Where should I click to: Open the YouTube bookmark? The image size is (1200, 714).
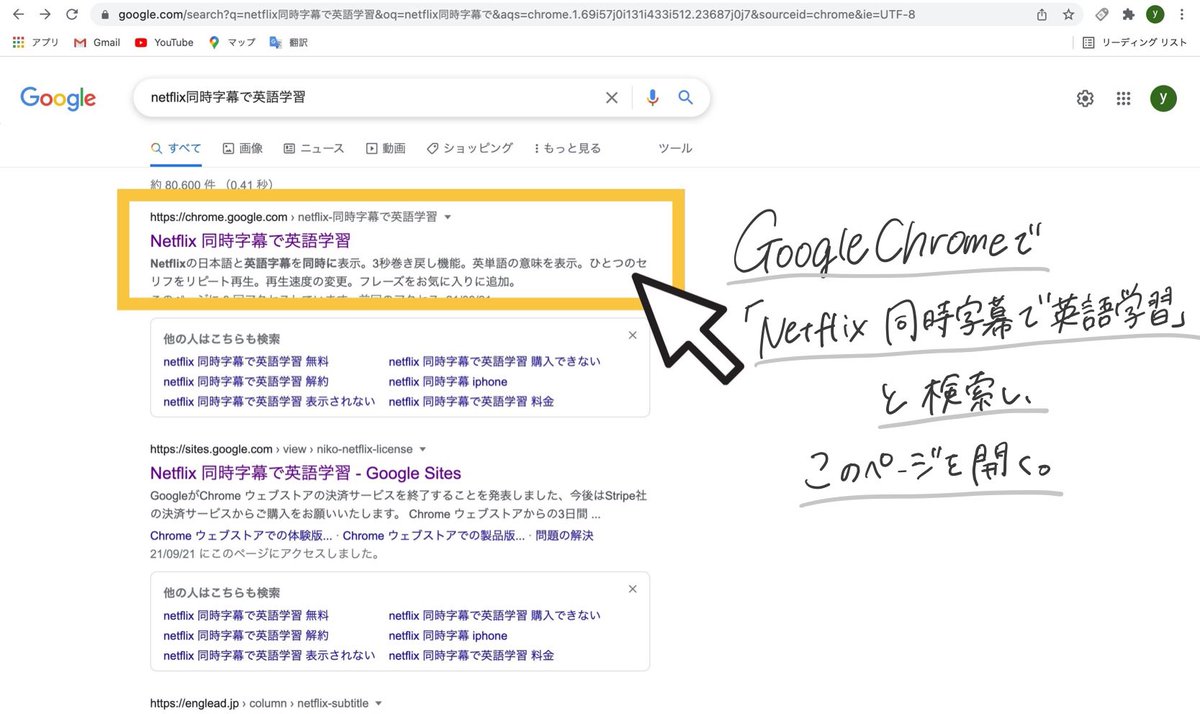(164, 42)
